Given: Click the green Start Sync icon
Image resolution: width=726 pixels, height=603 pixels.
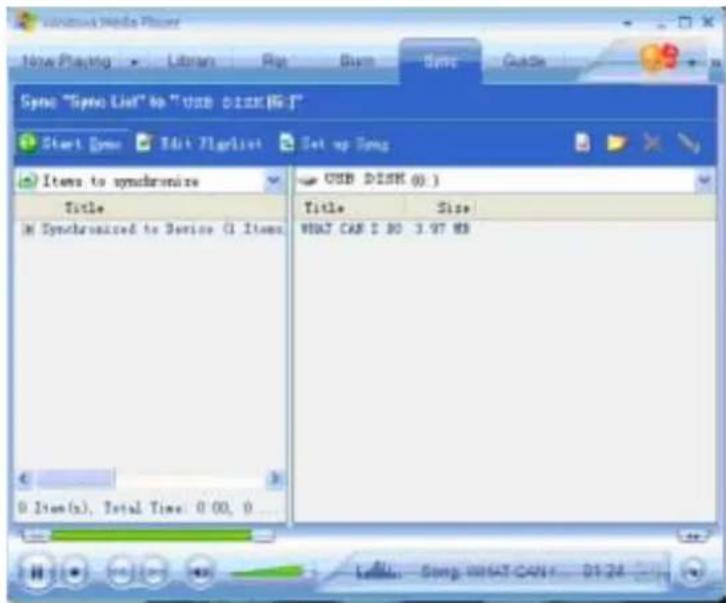Looking at the screenshot, I should click(27, 143).
